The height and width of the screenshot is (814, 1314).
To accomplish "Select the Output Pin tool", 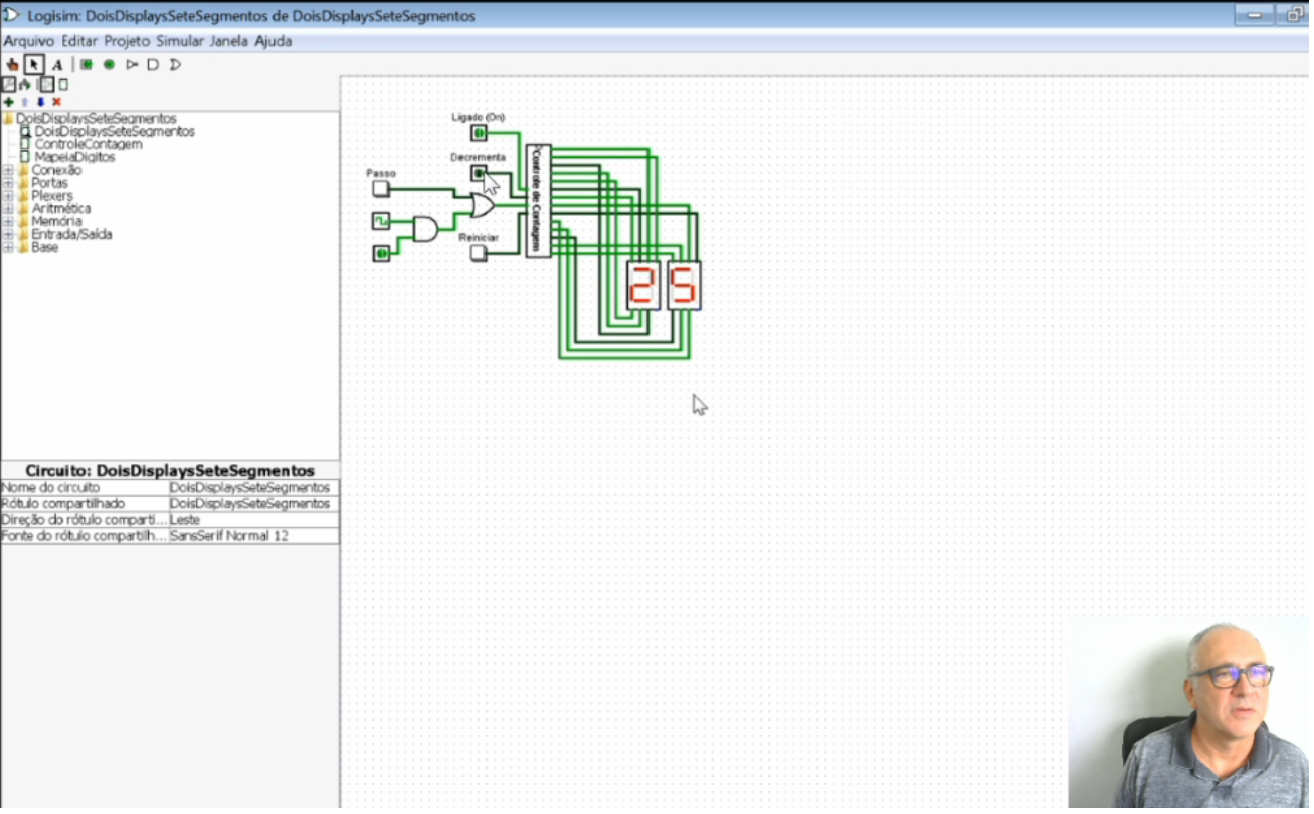I will (x=109, y=64).
